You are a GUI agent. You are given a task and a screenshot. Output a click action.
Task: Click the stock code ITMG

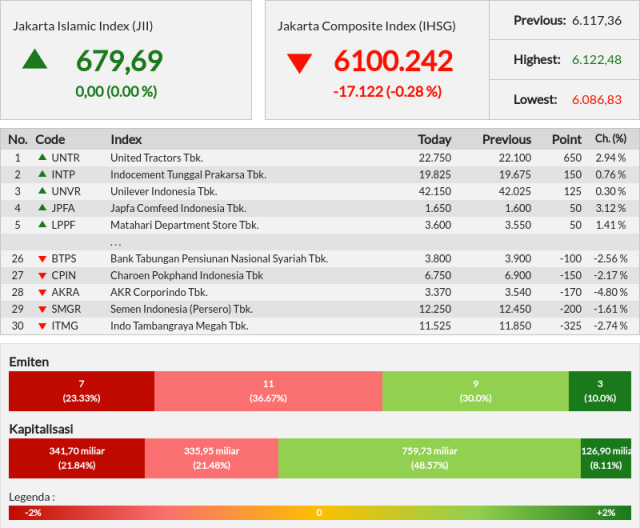tap(65, 326)
